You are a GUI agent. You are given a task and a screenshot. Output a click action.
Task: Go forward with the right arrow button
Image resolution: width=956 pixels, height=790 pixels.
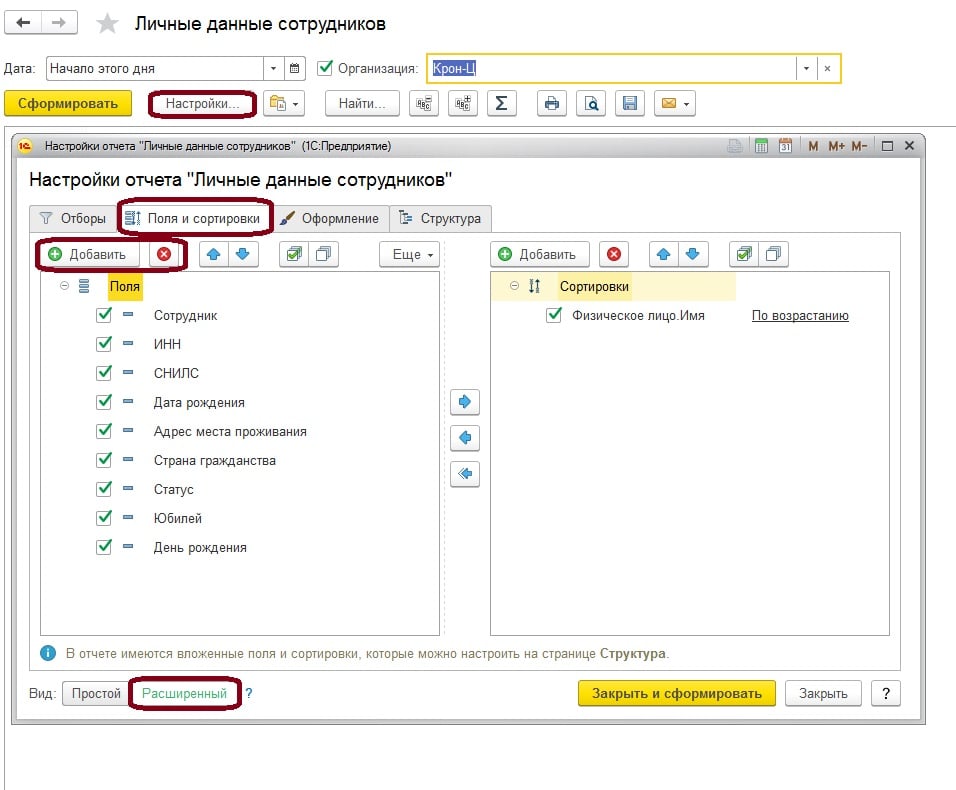[x=59, y=23]
